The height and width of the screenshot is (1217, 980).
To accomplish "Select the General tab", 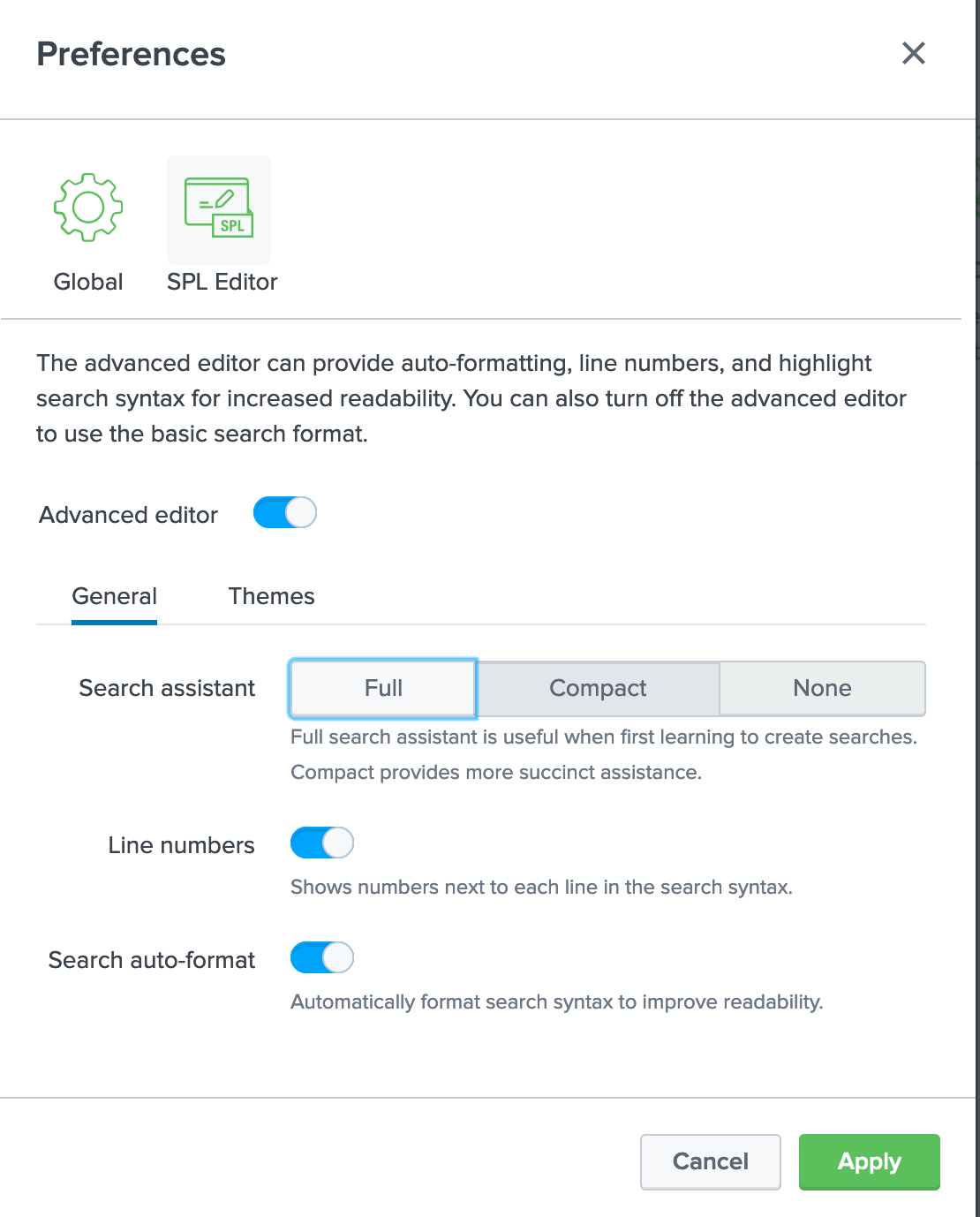I will 114,596.
